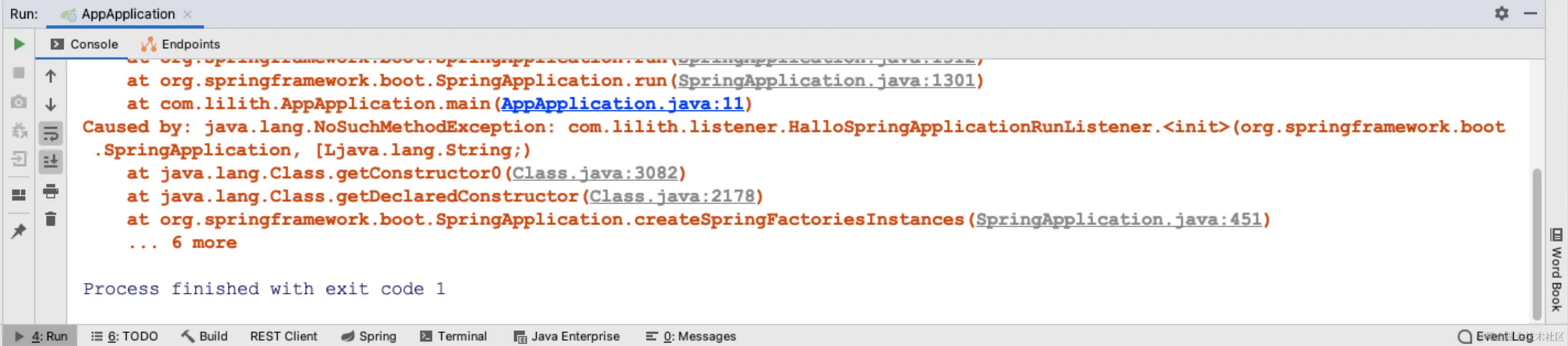Open the Build tool window
1568x346 pixels.
[205, 336]
